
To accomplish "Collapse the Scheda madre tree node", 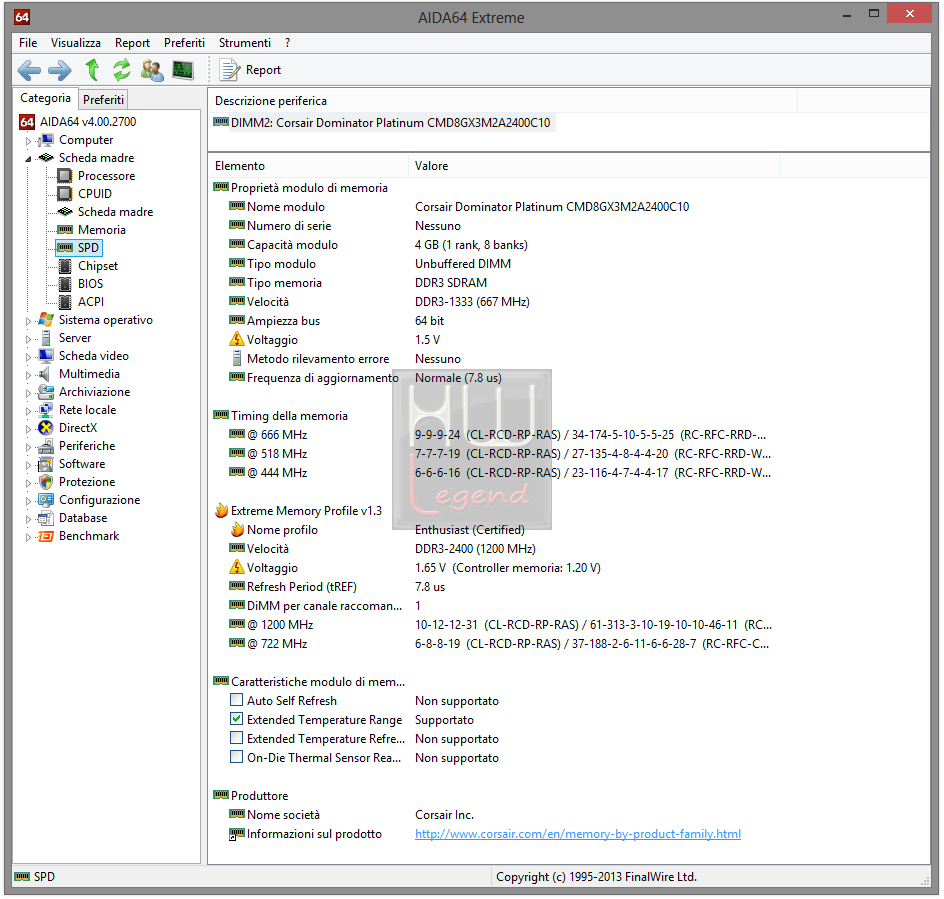I will (x=28, y=159).
